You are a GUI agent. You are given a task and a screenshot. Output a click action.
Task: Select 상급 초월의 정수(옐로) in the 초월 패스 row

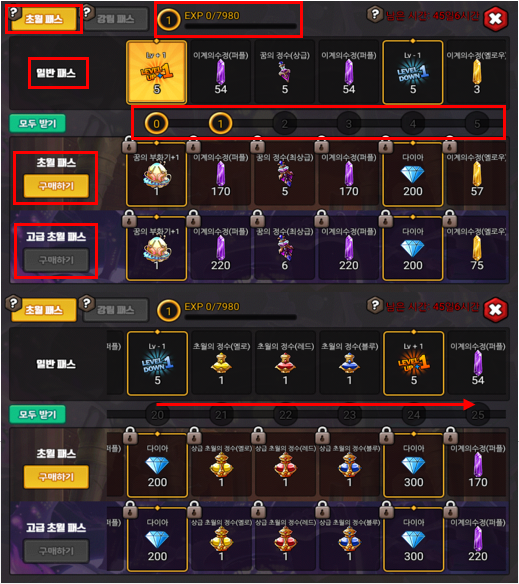coord(221,465)
